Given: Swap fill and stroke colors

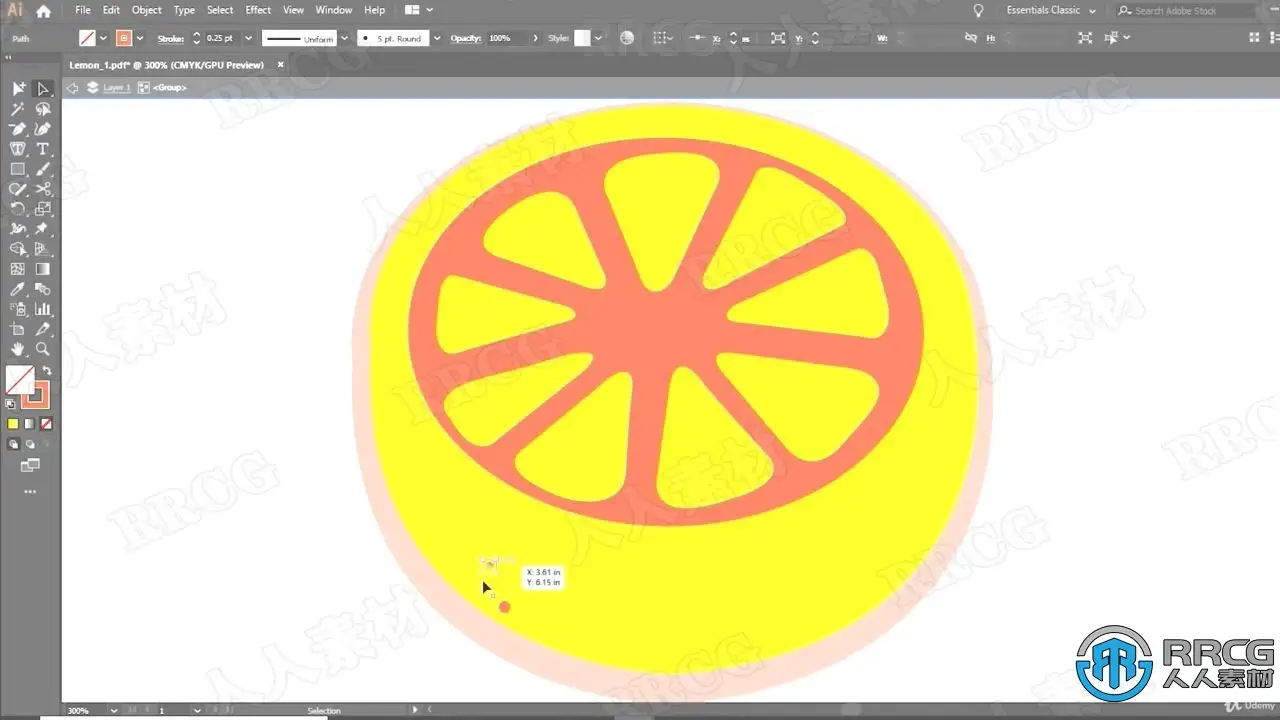Looking at the screenshot, I should 46,371.
